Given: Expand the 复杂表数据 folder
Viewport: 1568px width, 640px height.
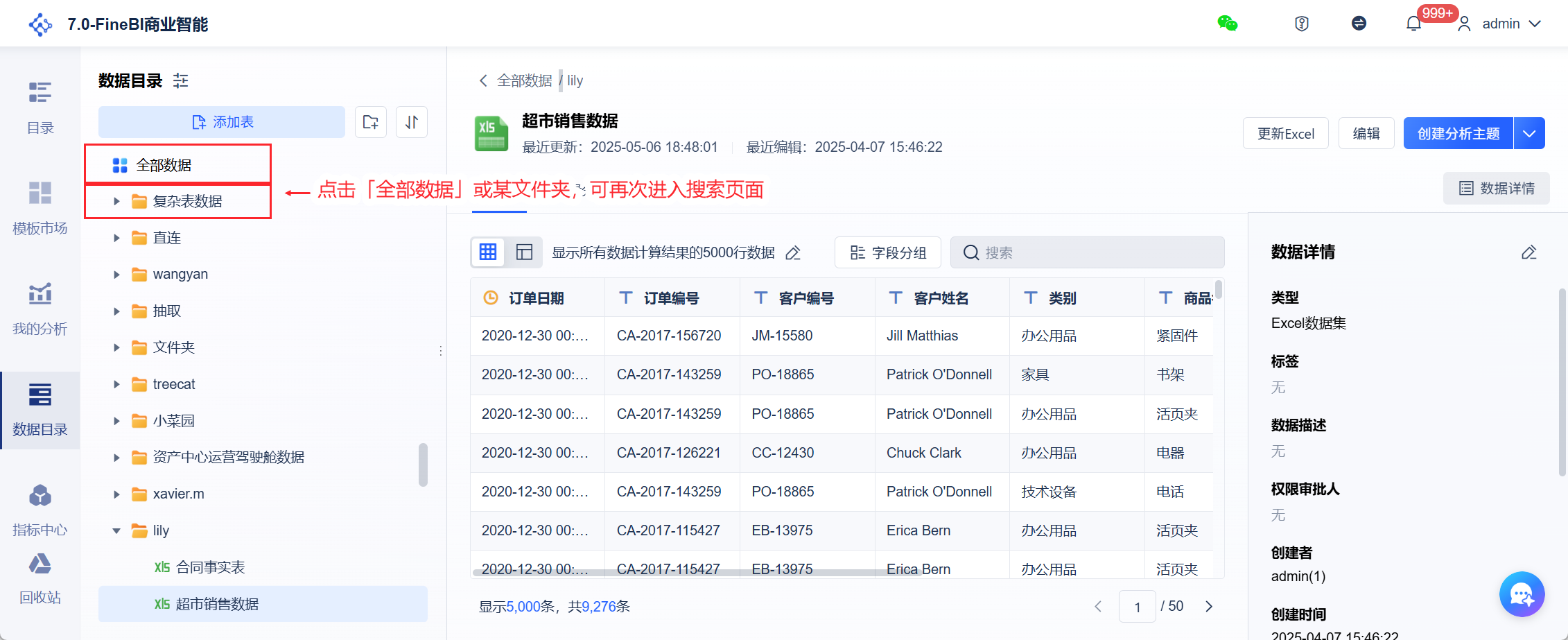Looking at the screenshot, I should pyautogui.click(x=116, y=201).
